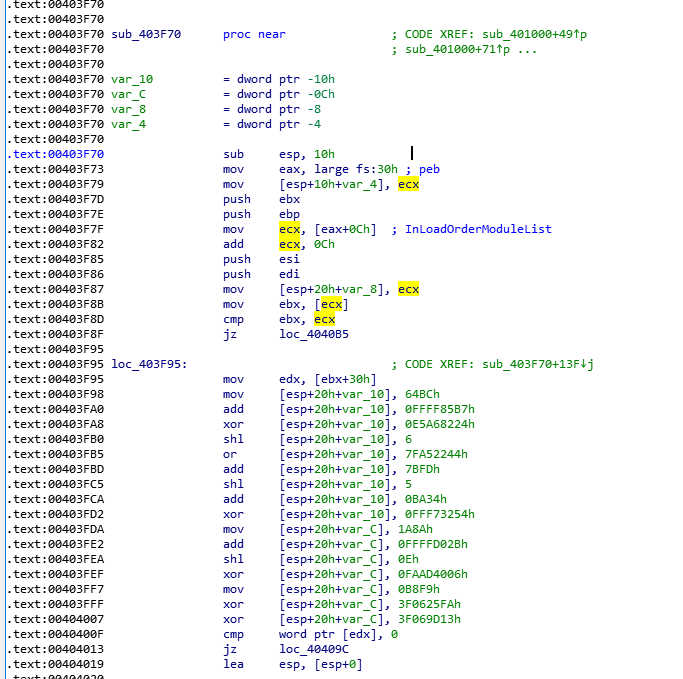Click the var_4 variable definition
This screenshot has width=683, height=679.
pos(129,124)
